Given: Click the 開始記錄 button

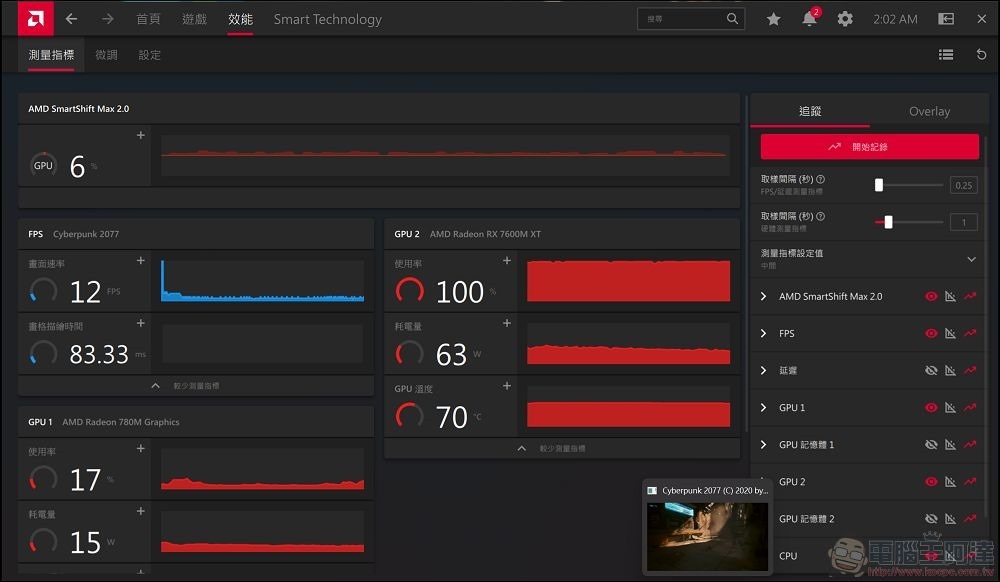Looking at the screenshot, I should [x=869, y=147].
